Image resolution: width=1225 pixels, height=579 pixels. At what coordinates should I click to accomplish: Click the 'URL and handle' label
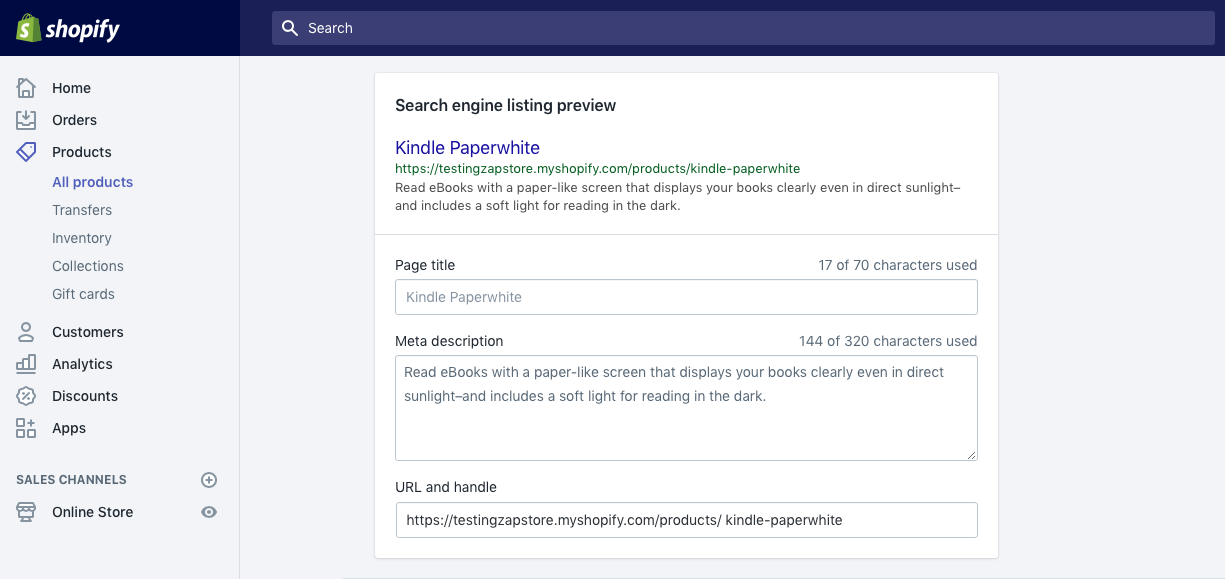[x=446, y=487]
